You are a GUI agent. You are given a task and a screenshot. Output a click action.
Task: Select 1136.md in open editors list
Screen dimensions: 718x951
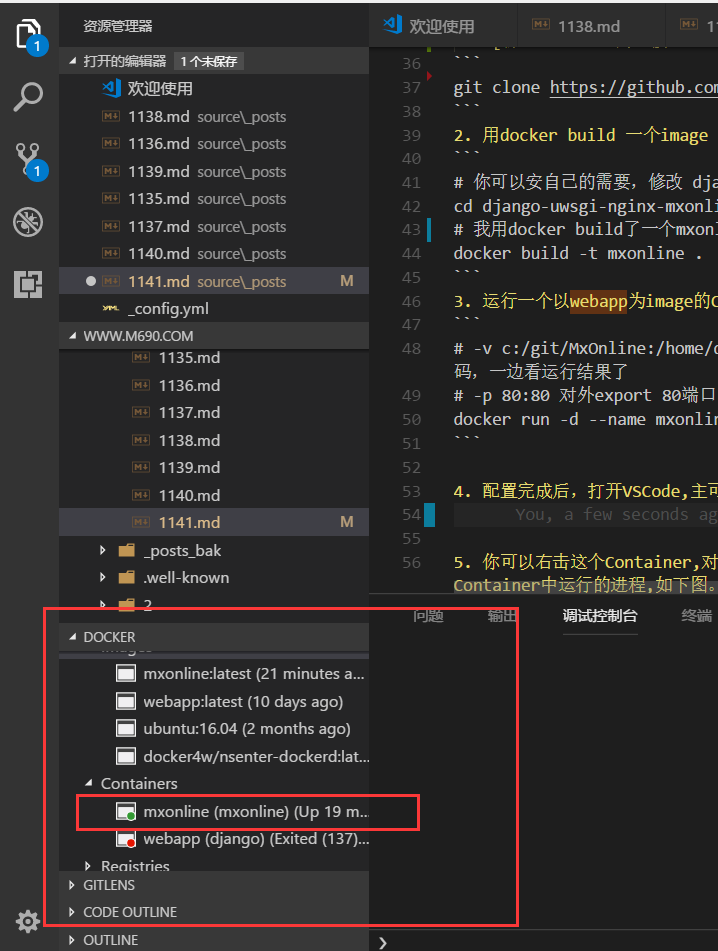[214, 144]
